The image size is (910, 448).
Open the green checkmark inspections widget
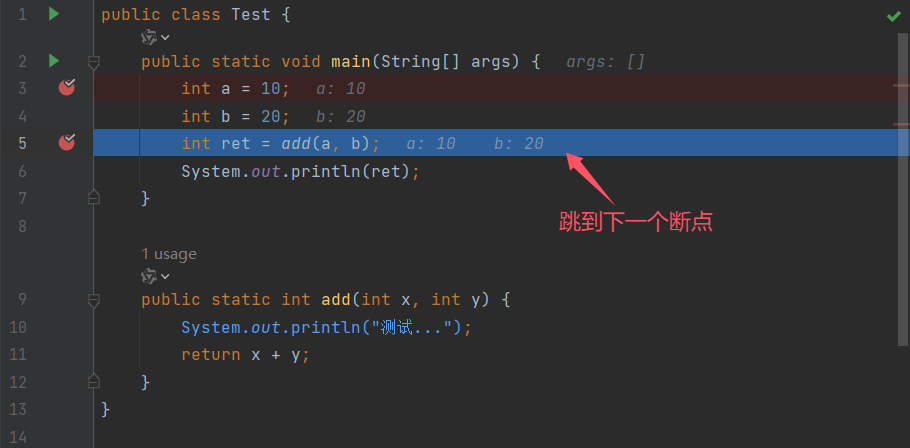(894, 16)
